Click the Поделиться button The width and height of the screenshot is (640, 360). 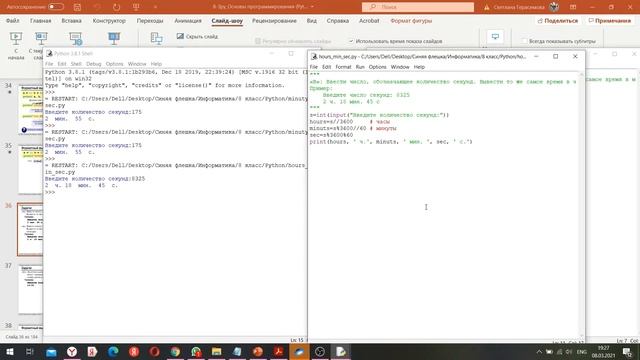(558, 21)
